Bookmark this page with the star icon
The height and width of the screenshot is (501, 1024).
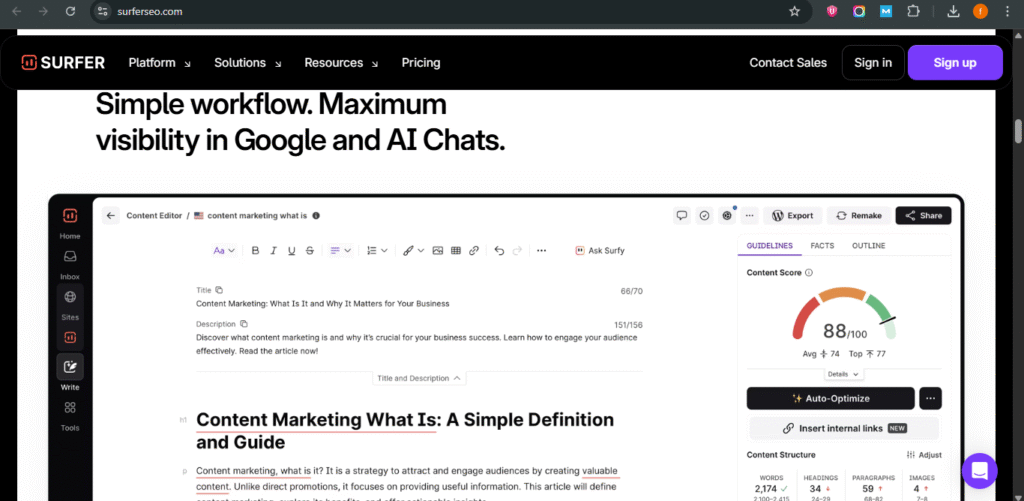tap(794, 11)
